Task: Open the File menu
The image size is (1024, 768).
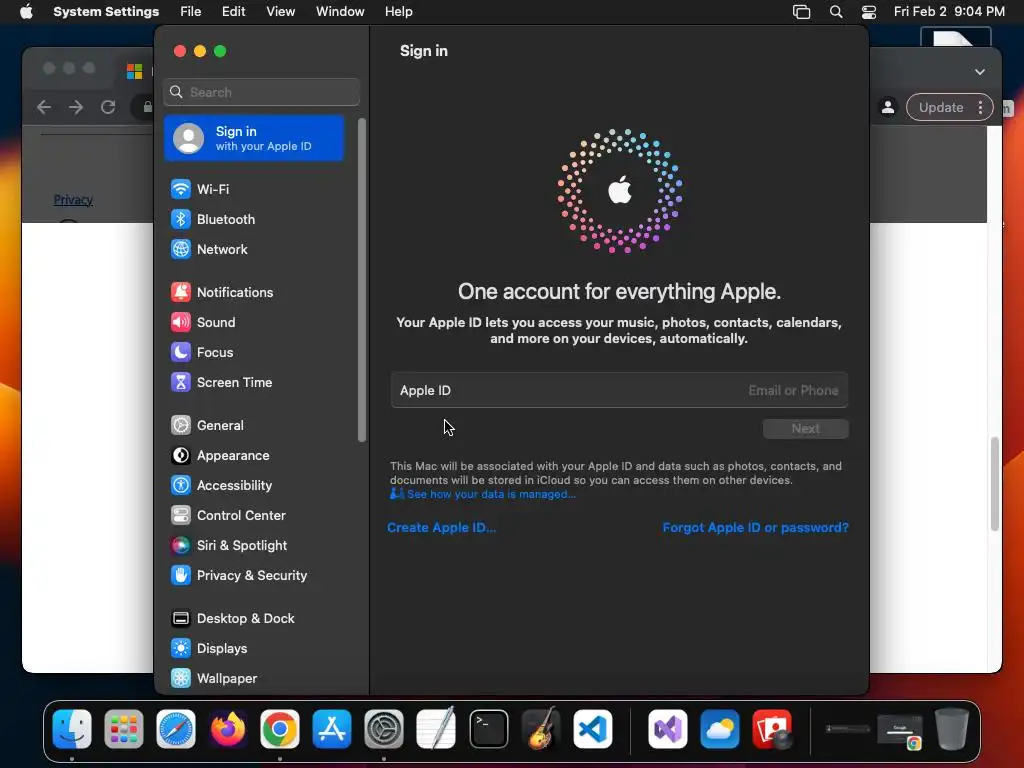Action: pos(191,12)
